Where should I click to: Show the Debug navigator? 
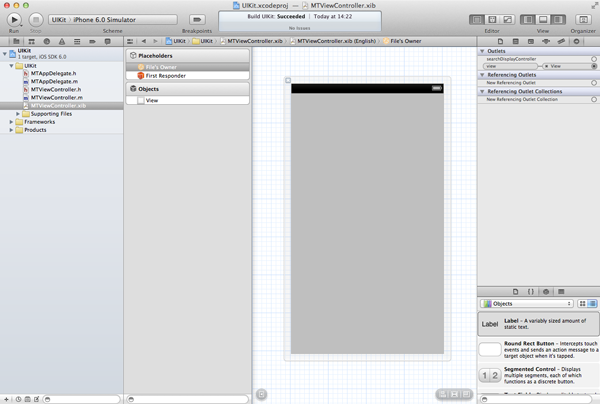point(77,41)
